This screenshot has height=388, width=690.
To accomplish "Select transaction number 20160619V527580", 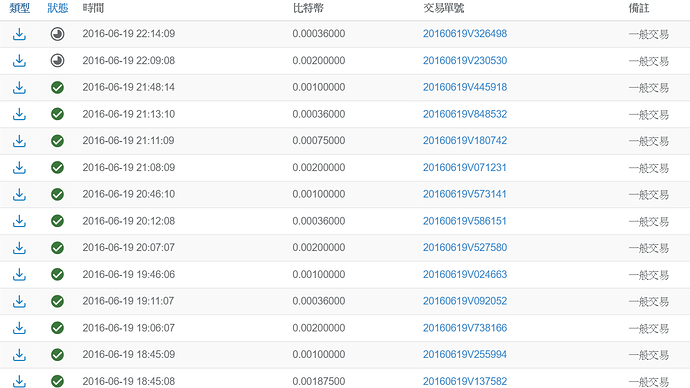I will click(x=465, y=248).
